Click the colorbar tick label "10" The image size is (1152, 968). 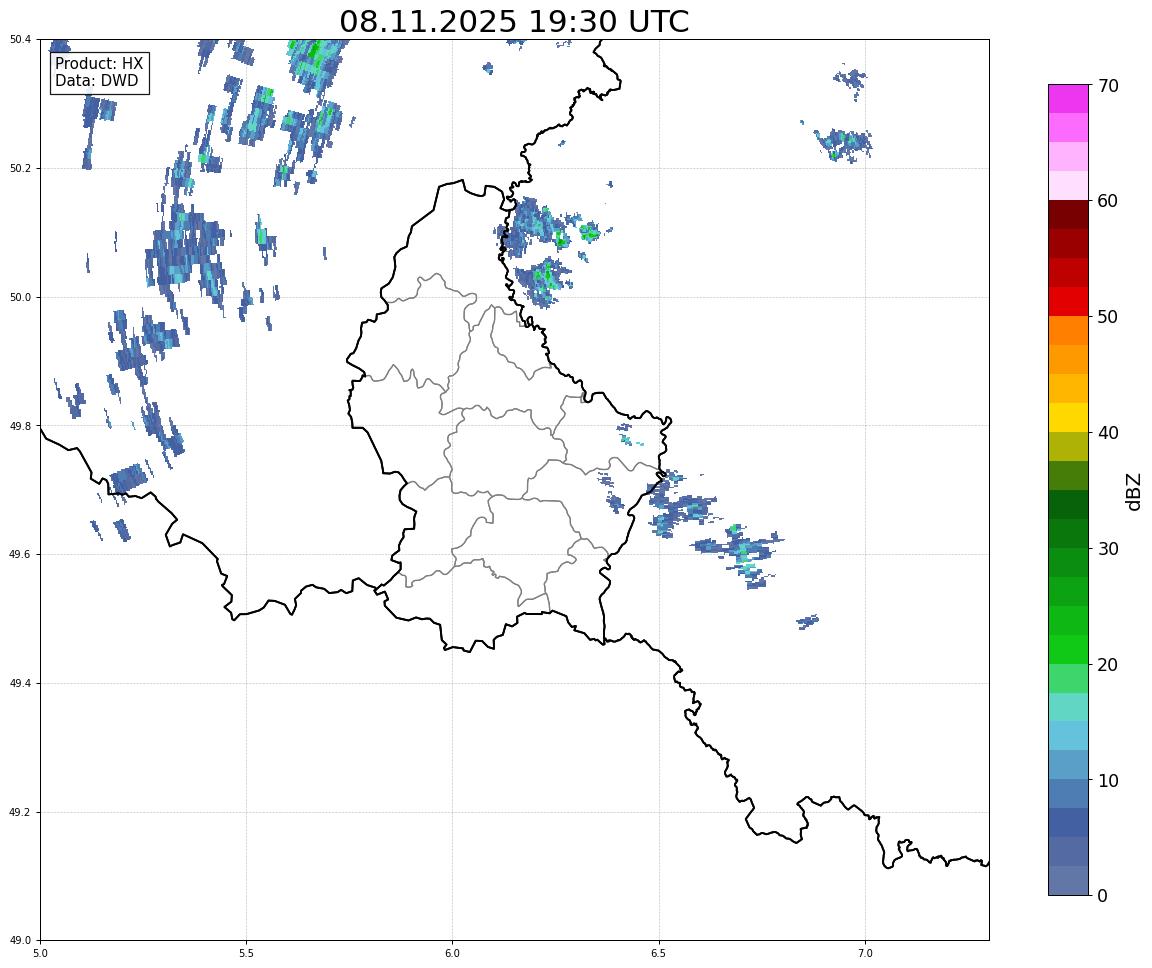click(1108, 781)
